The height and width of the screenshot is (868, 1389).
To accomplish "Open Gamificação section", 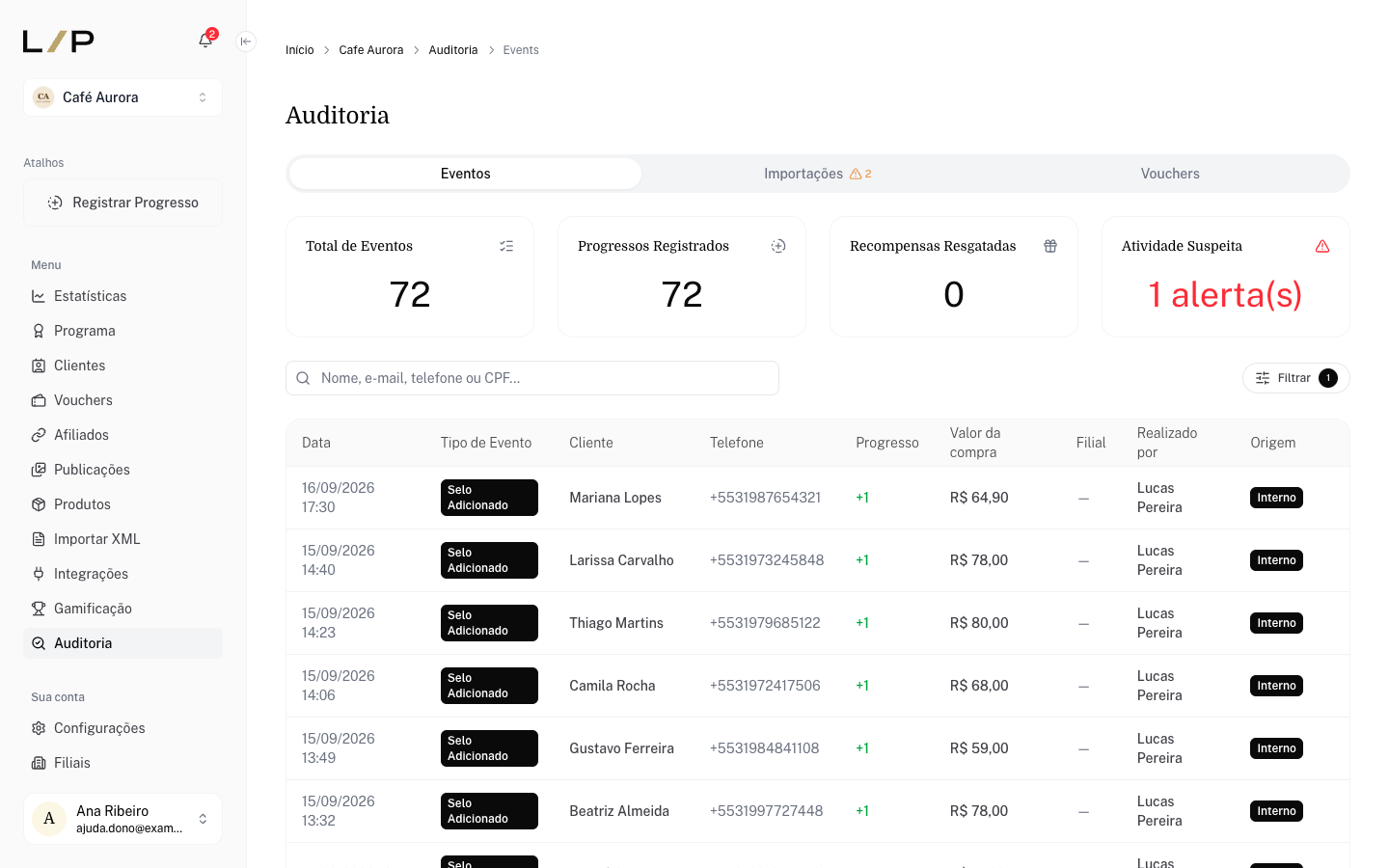I will tap(123, 609).
